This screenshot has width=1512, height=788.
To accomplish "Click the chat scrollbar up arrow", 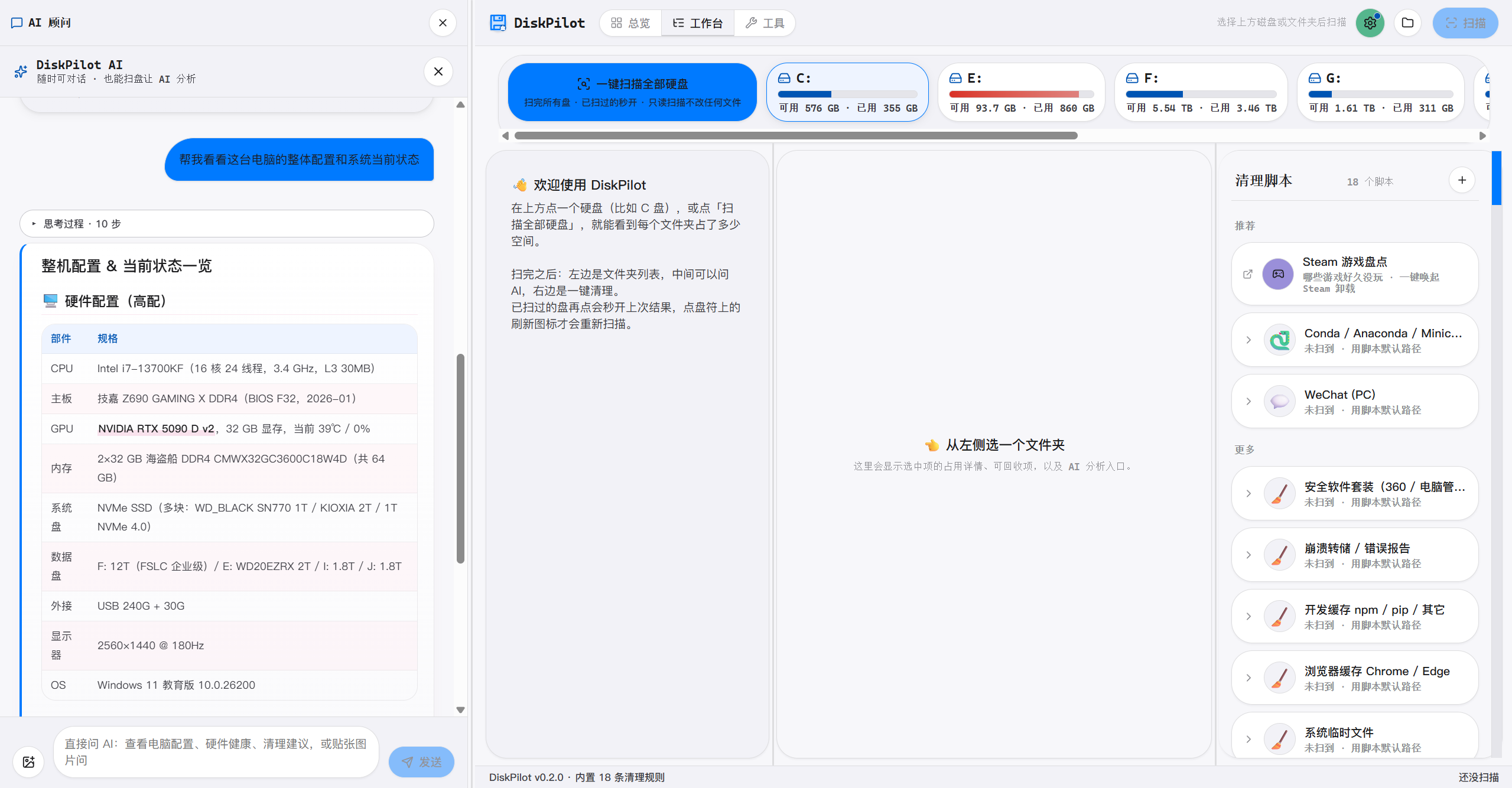I will [x=460, y=105].
